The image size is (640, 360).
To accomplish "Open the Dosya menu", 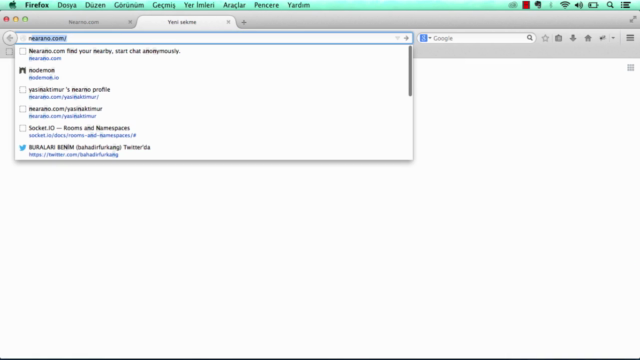I will tap(67, 5).
